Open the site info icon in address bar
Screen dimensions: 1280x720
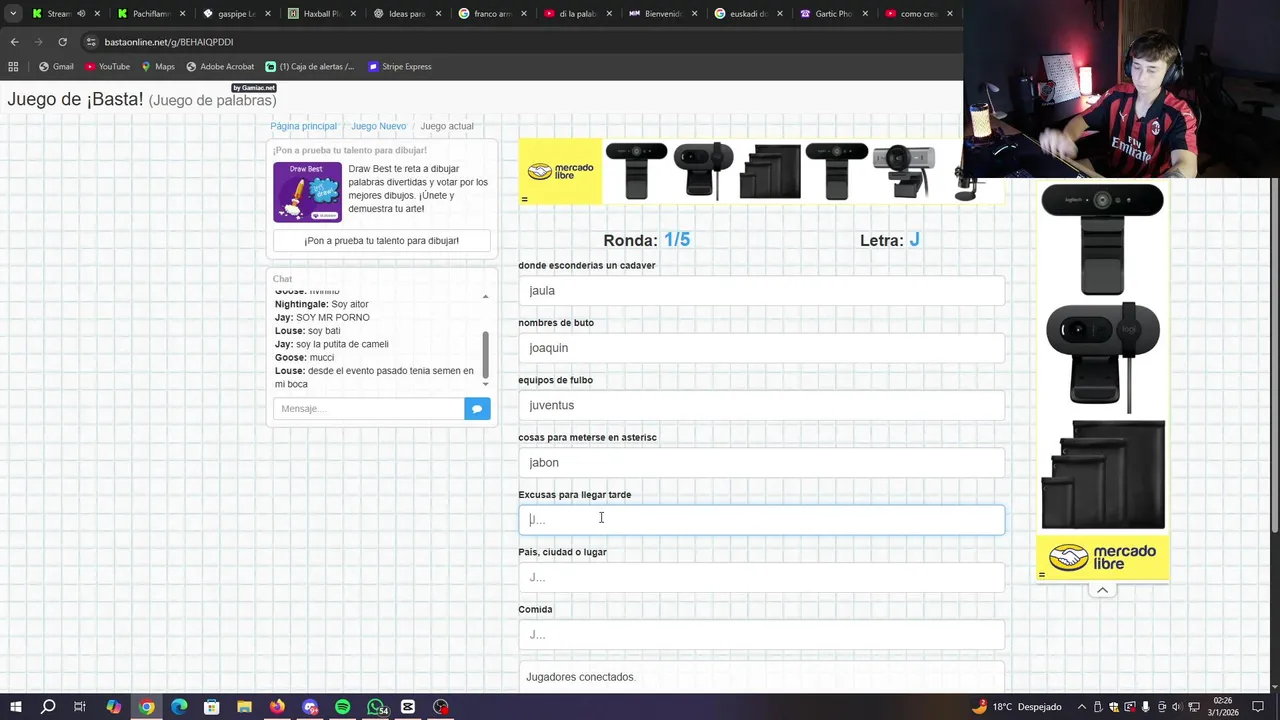tap(91, 42)
